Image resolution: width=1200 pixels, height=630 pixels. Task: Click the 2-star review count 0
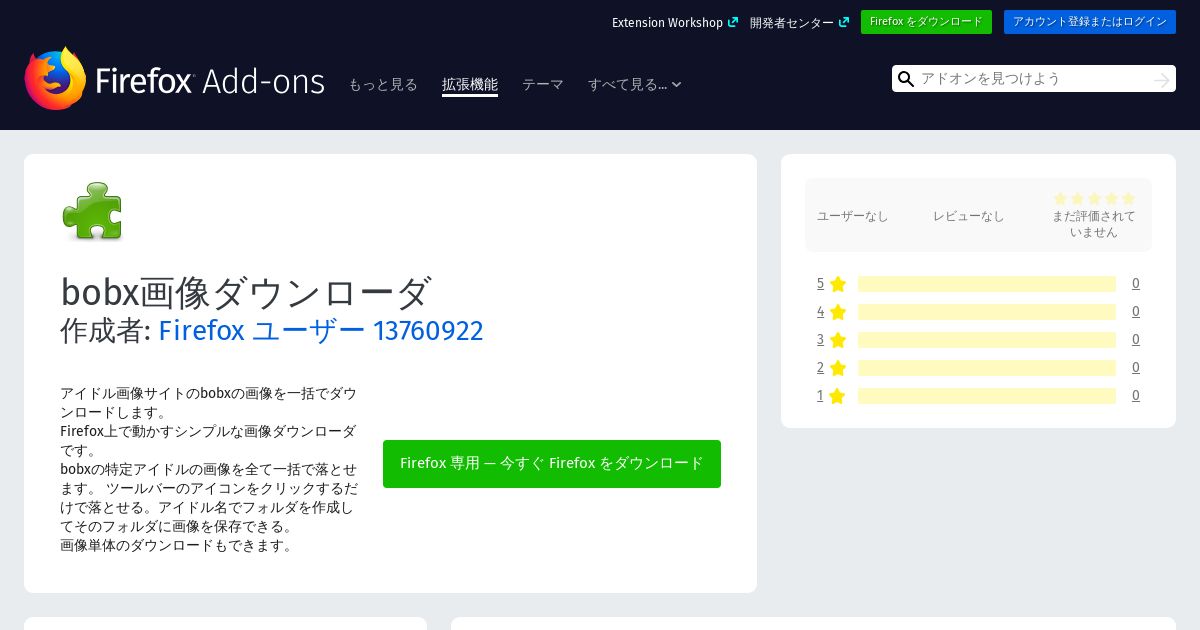click(x=1136, y=368)
